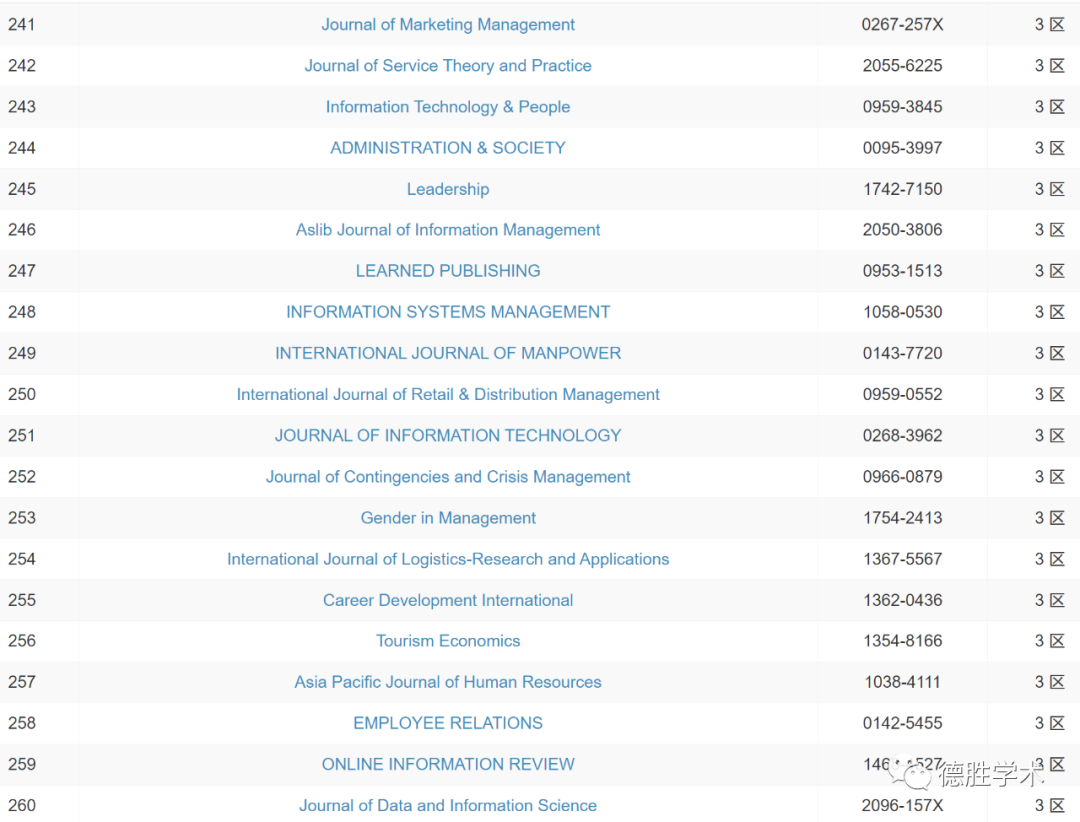This screenshot has width=1080, height=822.
Task: Select row number 245
Action: coord(22,189)
